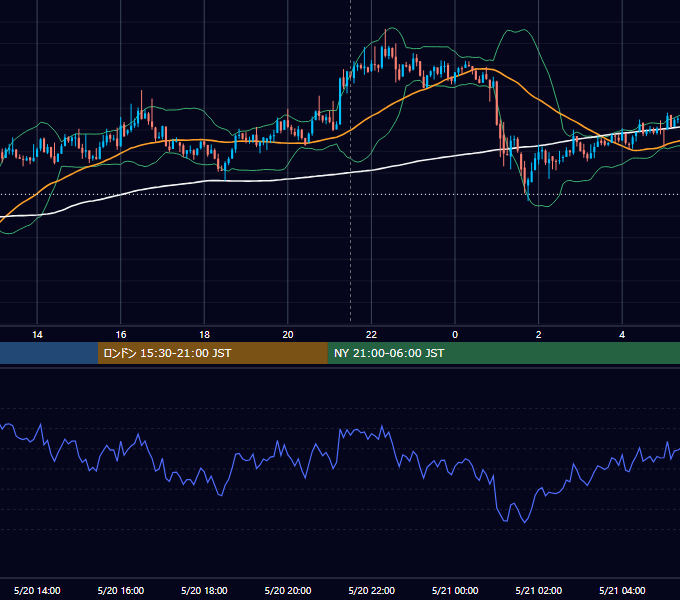Click the 22 hour axis label
The image size is (680, 600).
point(371,335)
